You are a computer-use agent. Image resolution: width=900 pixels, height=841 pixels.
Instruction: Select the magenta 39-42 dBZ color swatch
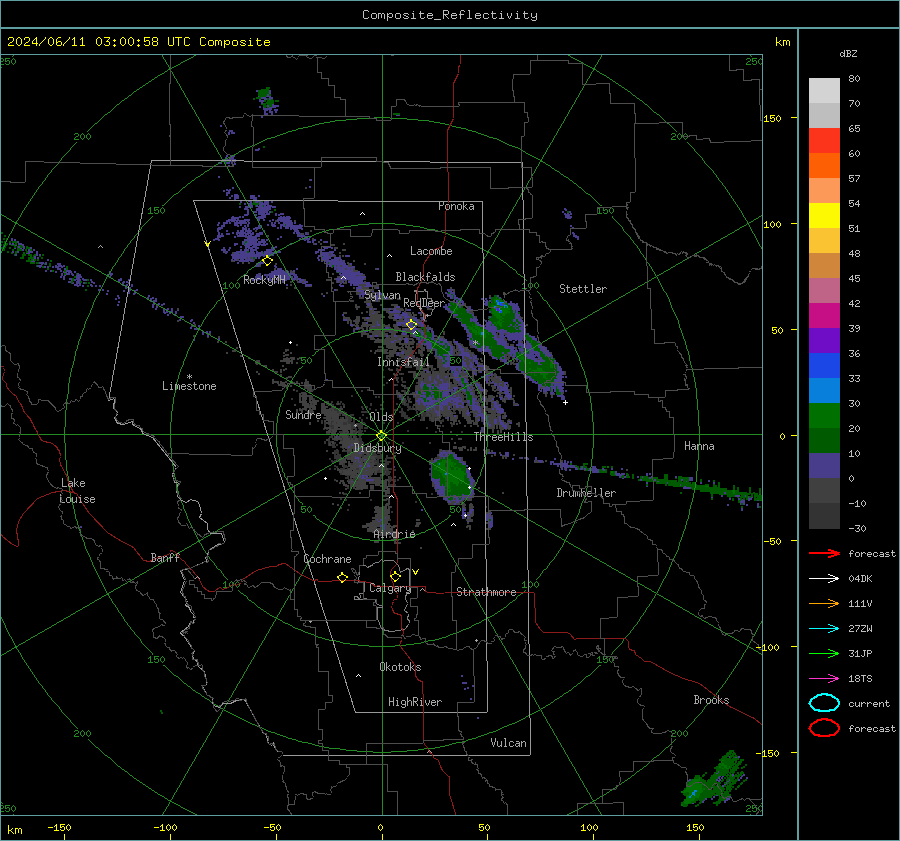click(824, 316)
